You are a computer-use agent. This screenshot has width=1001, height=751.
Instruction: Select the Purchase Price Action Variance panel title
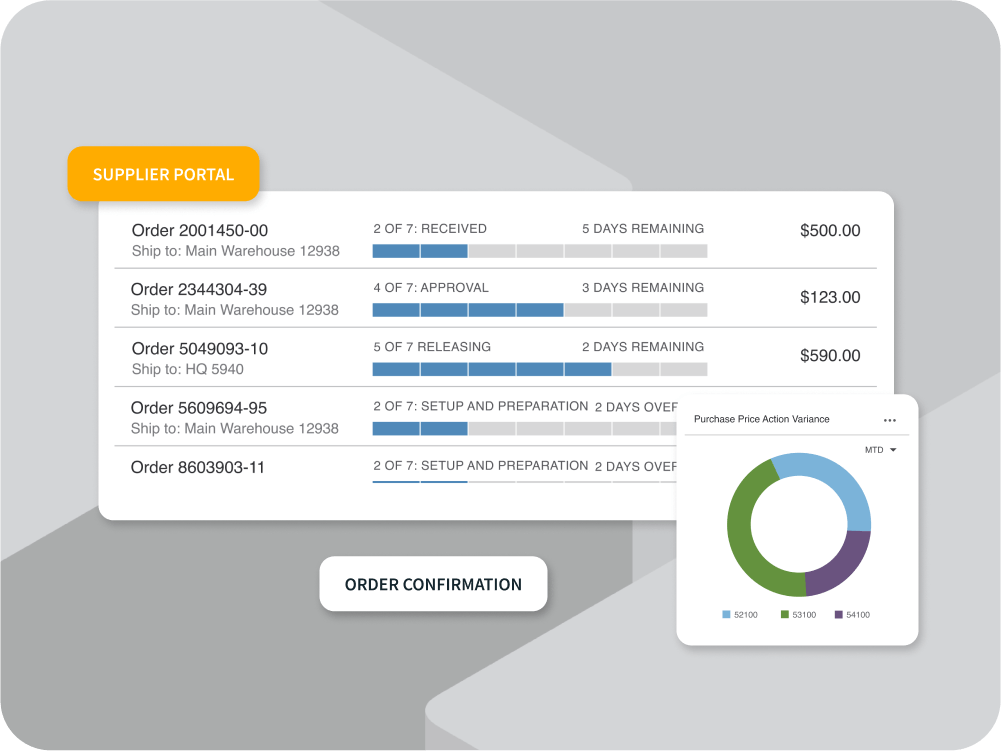[764, 420]
